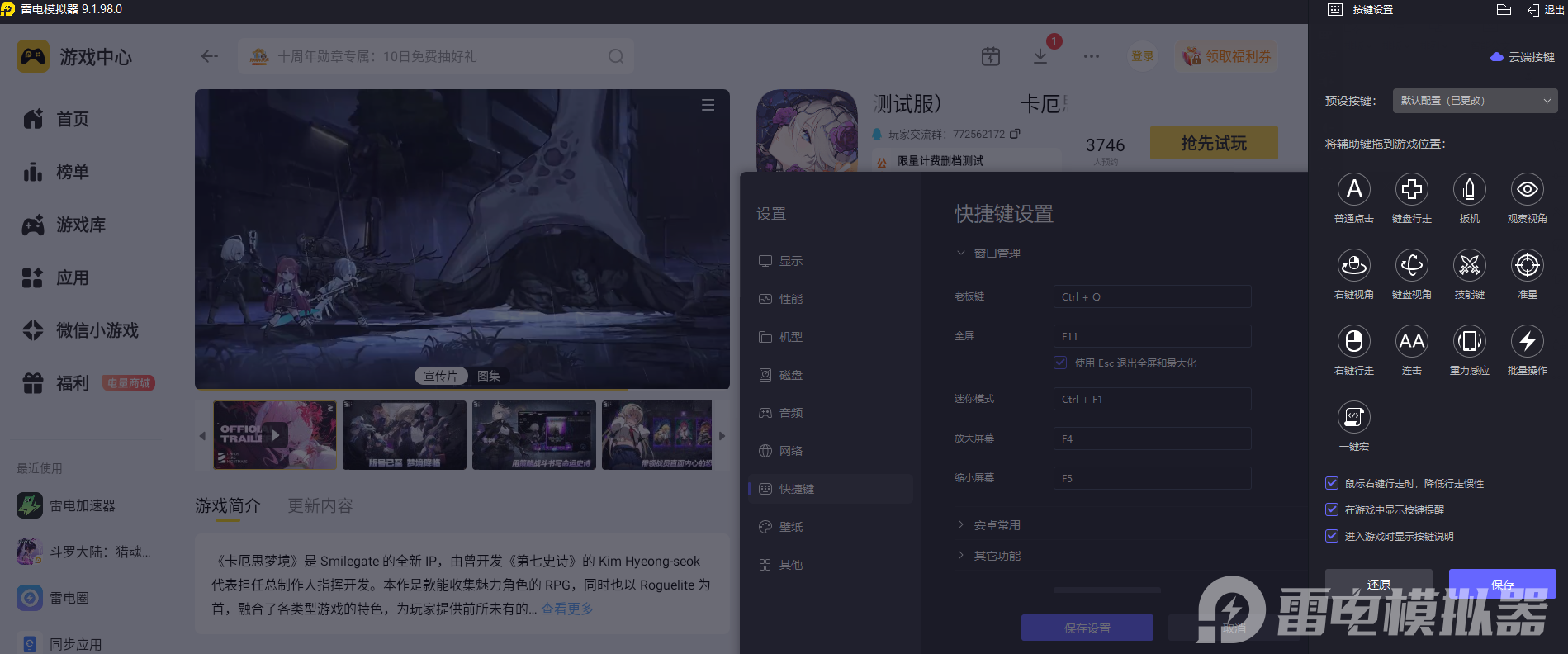Choose the 观察视角 eye icon
This screenshot has width=1568, height=654.
(1528, 190)
